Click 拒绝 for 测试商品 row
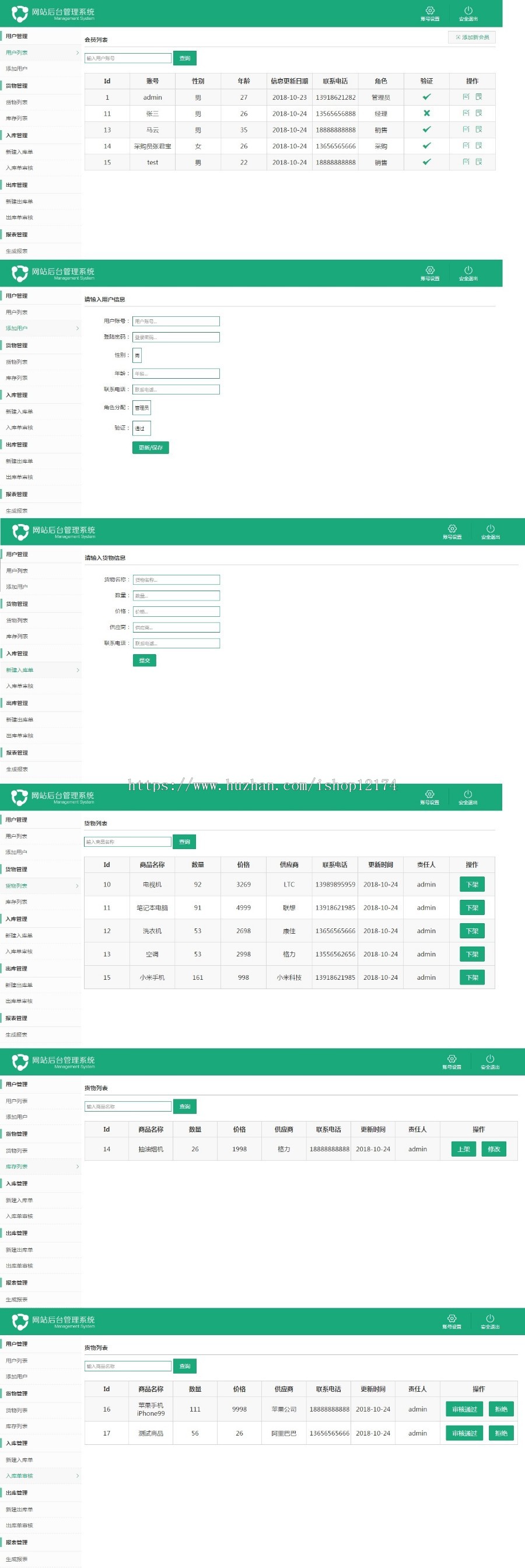Image resolution: width=525 pixels, height=1568 pixels. 501,1433
